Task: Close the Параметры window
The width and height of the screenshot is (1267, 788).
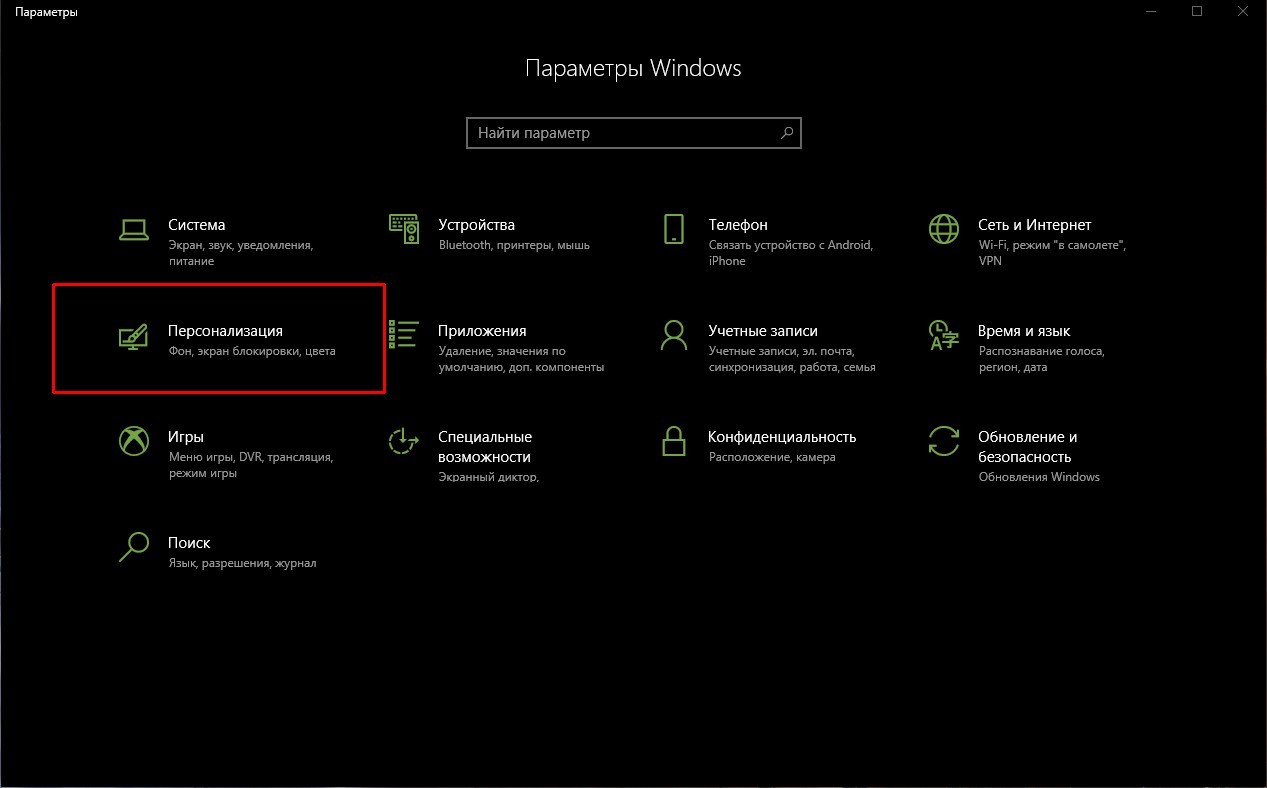Action: [x=1243, y=12]
